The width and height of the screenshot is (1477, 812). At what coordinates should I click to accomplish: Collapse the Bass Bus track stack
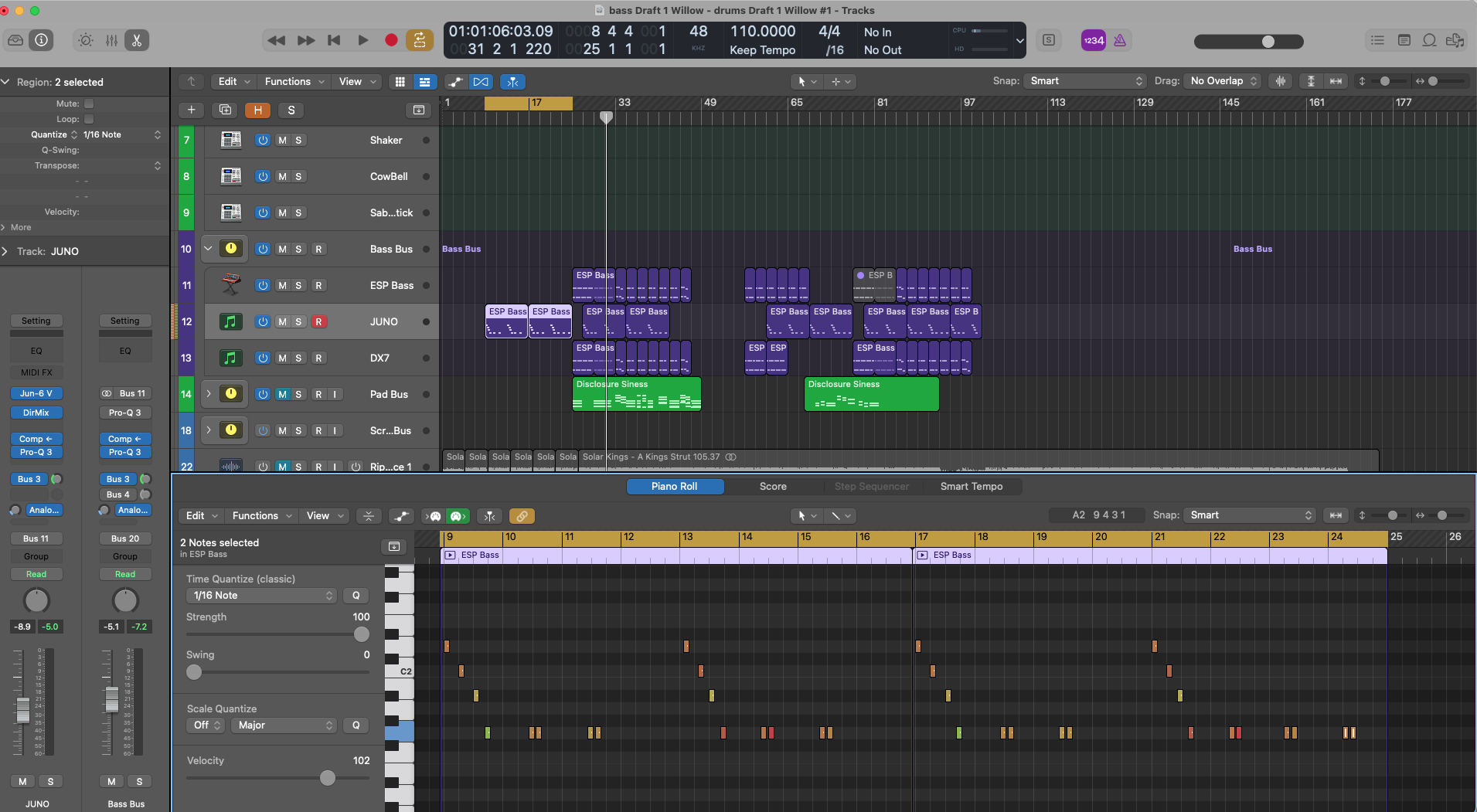(208, 249)
